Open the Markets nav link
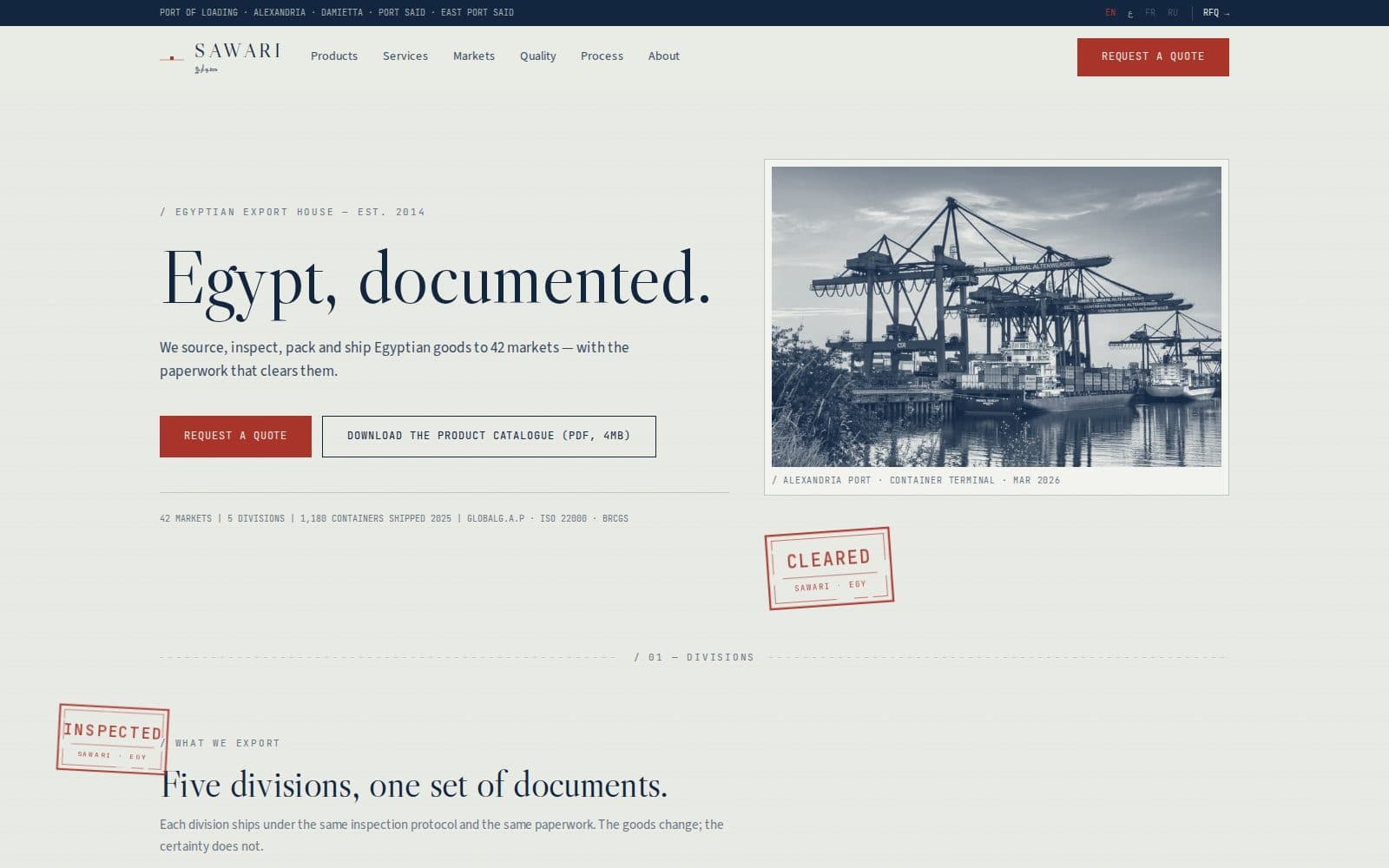 [474, 56]
